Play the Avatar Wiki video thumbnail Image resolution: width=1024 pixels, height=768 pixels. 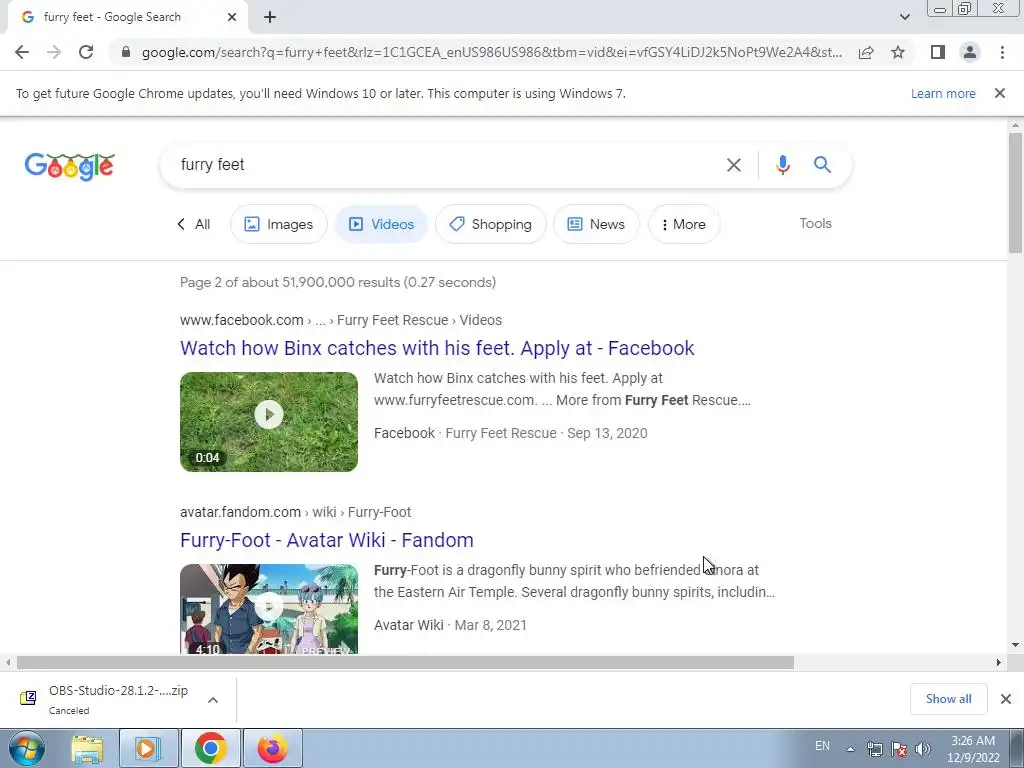(x=269, y=609)
